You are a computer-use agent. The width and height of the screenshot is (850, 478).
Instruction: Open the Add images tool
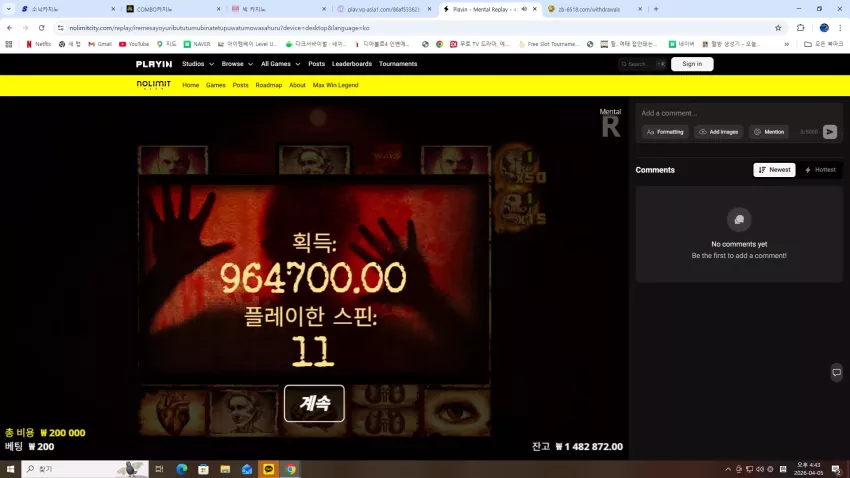click(x=718, y=132)
